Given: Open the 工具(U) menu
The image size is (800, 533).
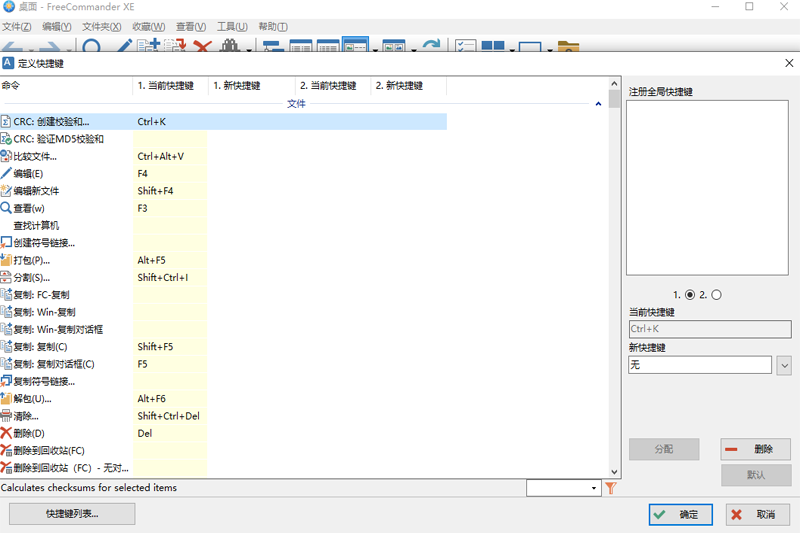Looking at the screenshot, I should pos(232,26).
